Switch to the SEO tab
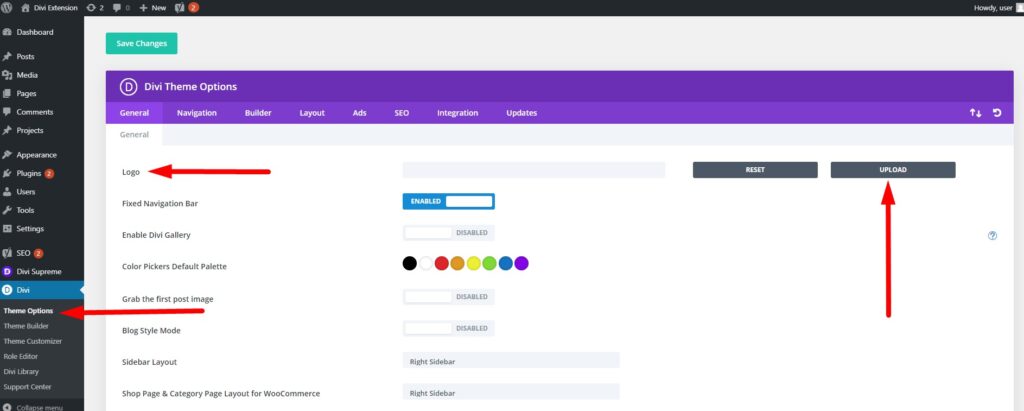The height and width of the screenshot is (411, 1024). pos(402,113)
